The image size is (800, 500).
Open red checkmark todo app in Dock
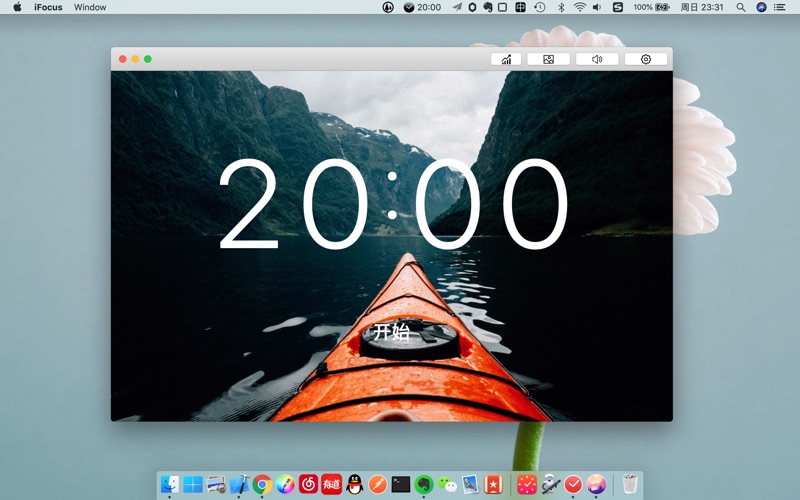click(573, 484)
